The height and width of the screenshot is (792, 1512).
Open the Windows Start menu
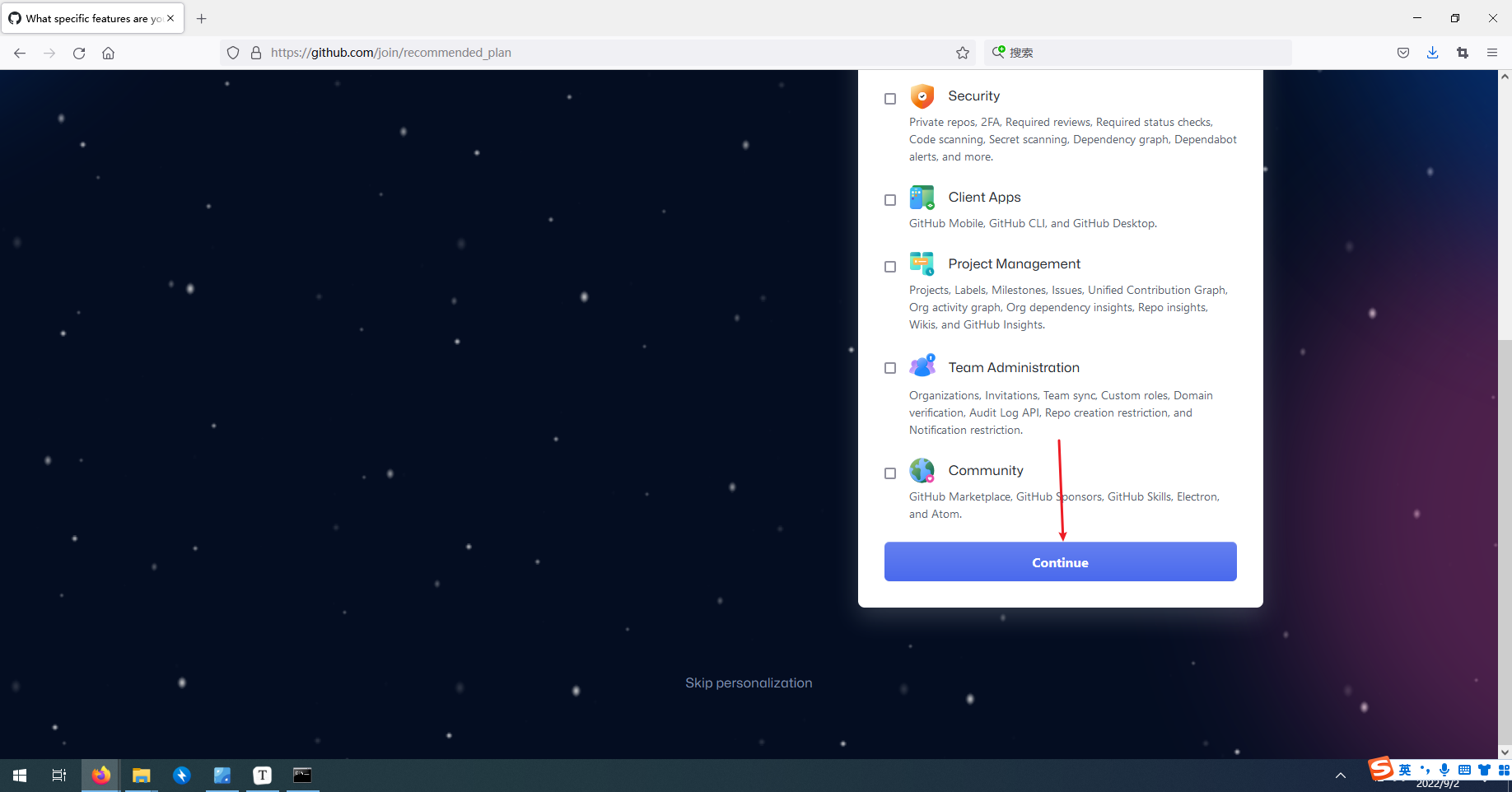[20, 776]
